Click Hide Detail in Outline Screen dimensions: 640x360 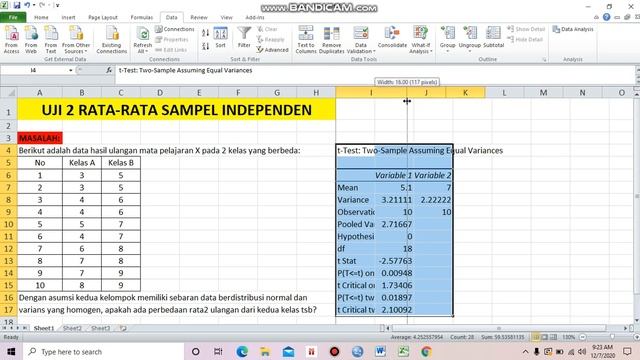coord(525,40)
